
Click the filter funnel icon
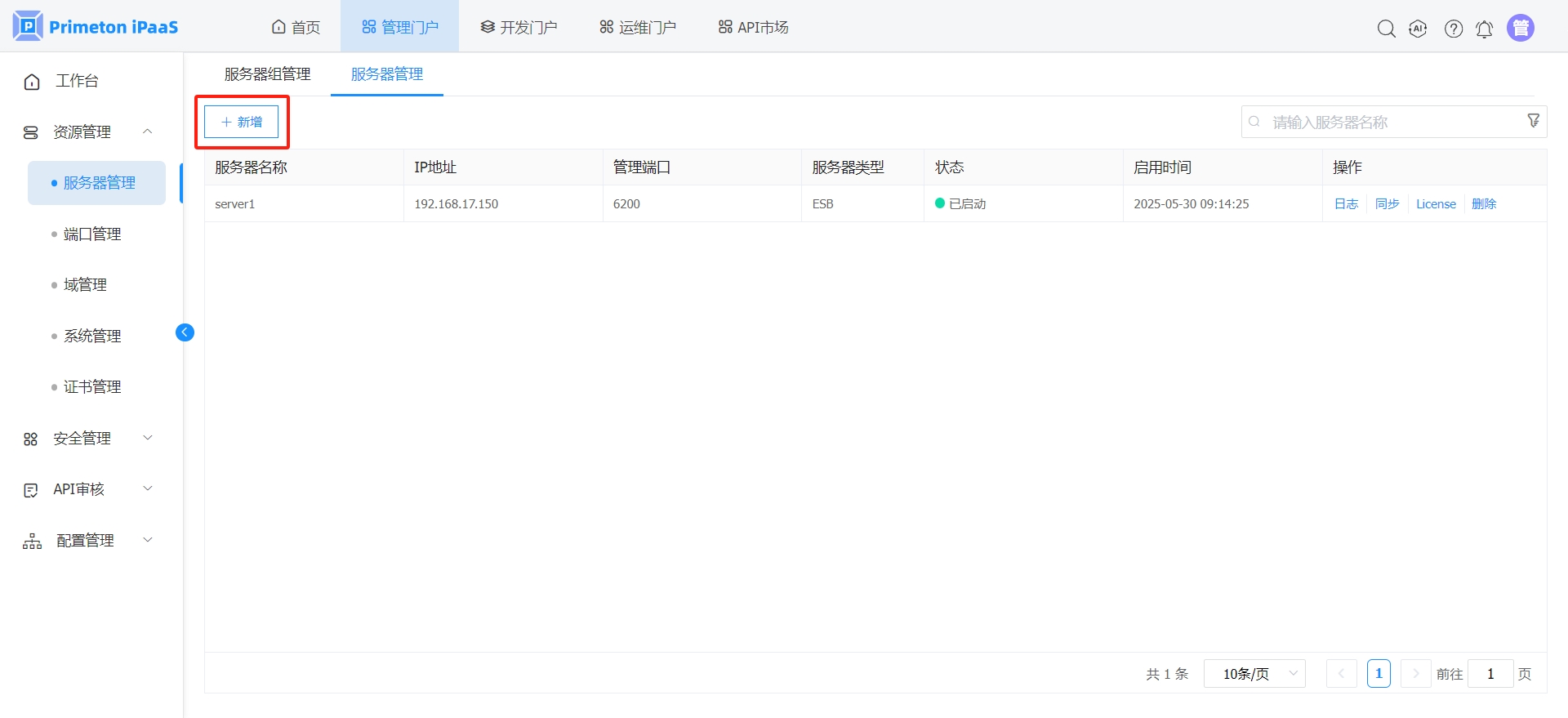coord(1534,121)
